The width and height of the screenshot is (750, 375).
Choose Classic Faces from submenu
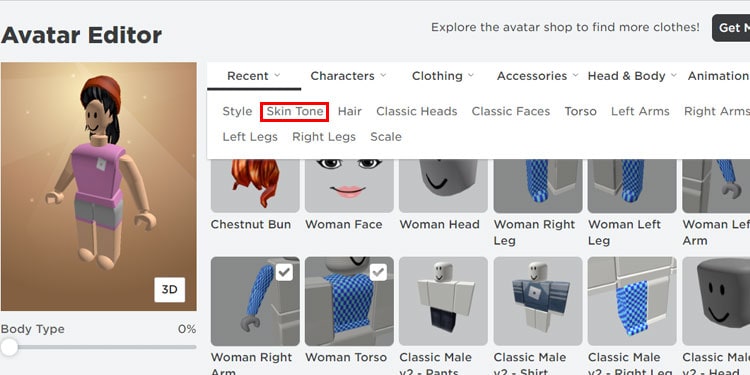pos(511,111)
